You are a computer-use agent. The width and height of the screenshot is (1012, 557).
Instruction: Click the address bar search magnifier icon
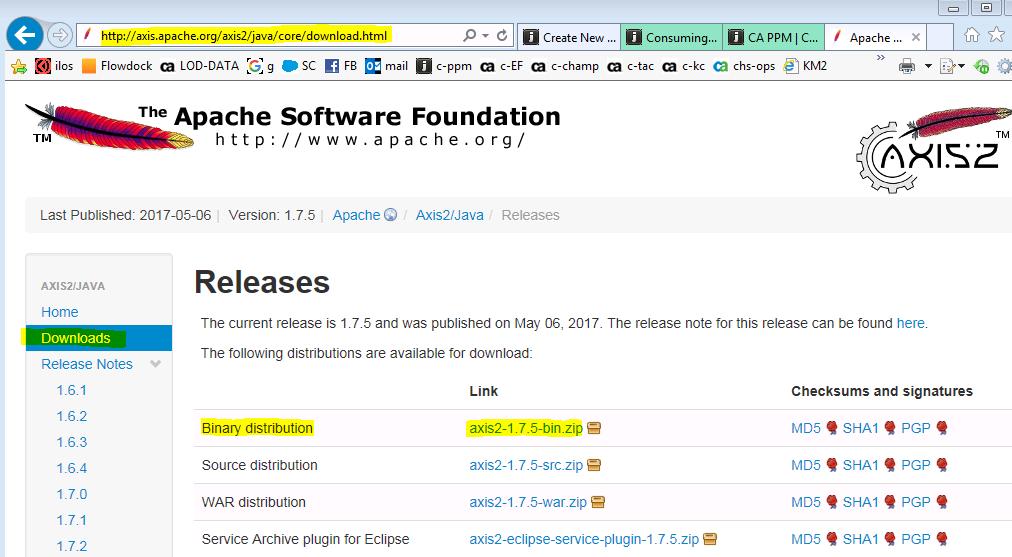click(x=469, y=36)
